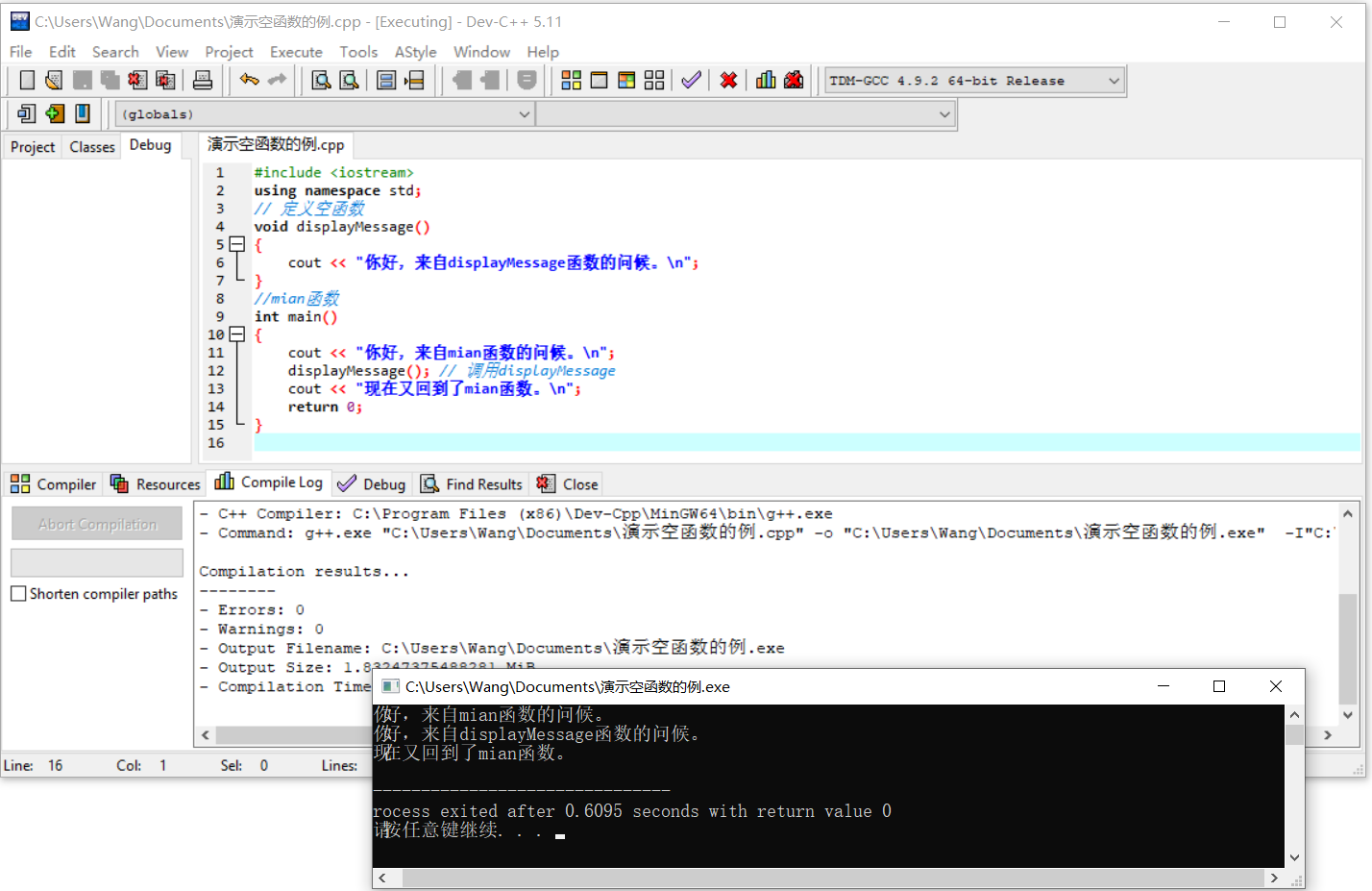
Task: Create a new source file from toolbar
Action: click(x=27, y=81)
